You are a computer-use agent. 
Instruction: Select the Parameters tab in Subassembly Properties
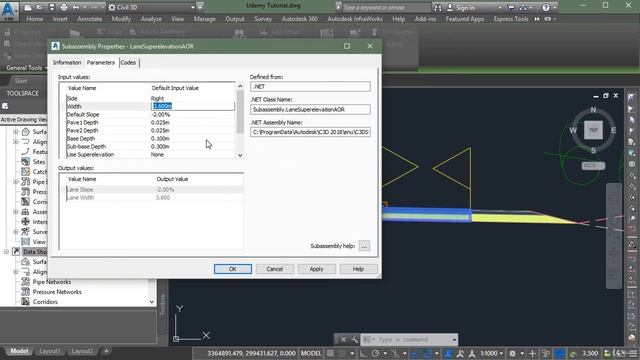[101, 62]
